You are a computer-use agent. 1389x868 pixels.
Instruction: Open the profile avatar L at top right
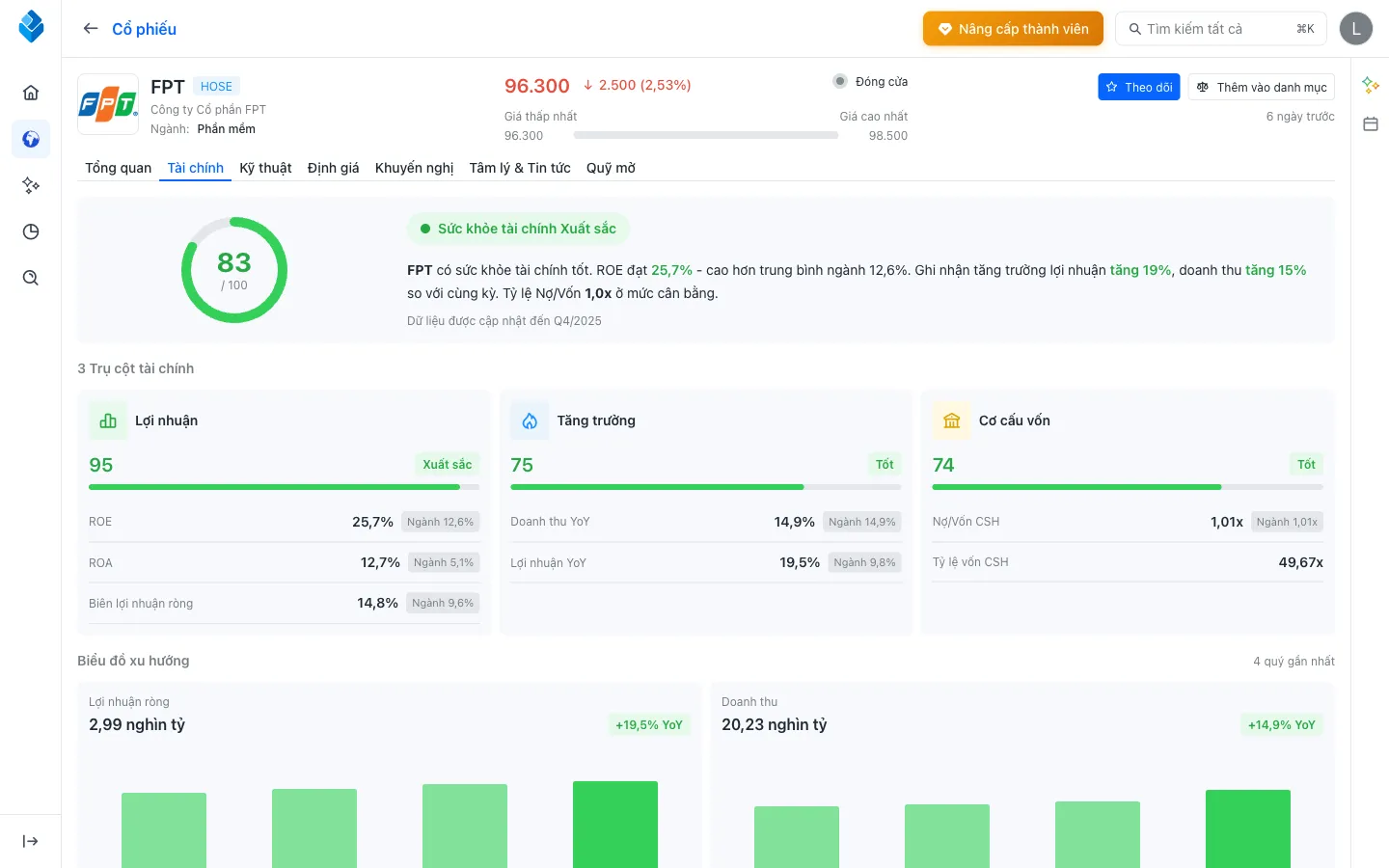click(1356, 28)
